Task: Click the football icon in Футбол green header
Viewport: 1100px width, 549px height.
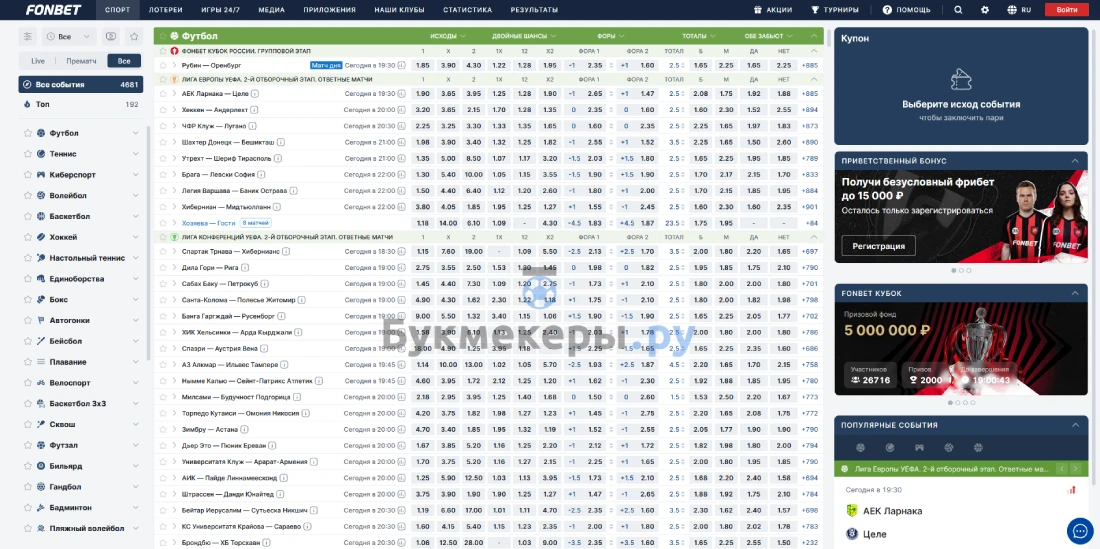Action: (x=174, y=36)
